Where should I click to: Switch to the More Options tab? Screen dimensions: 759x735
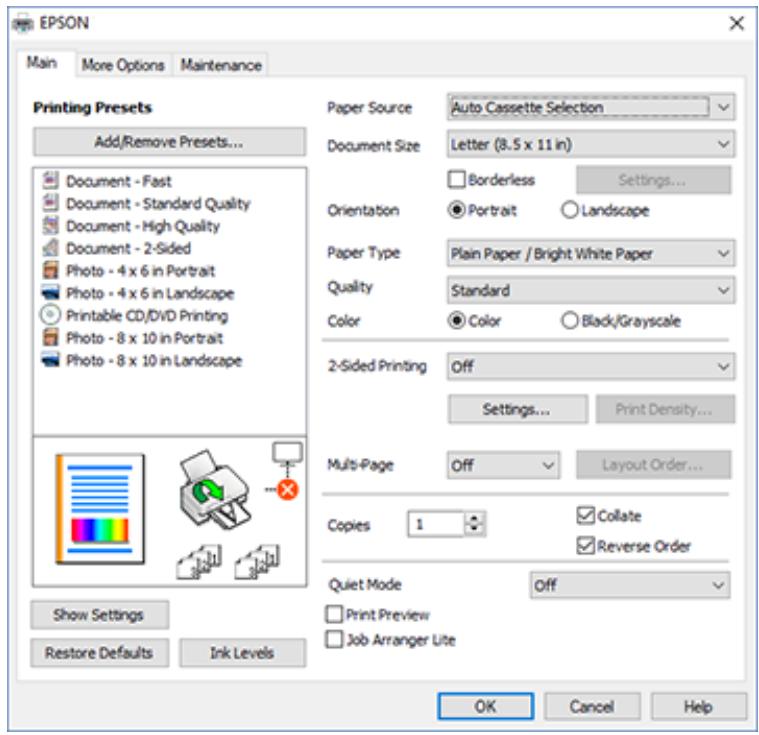click(x=123, y=65)
